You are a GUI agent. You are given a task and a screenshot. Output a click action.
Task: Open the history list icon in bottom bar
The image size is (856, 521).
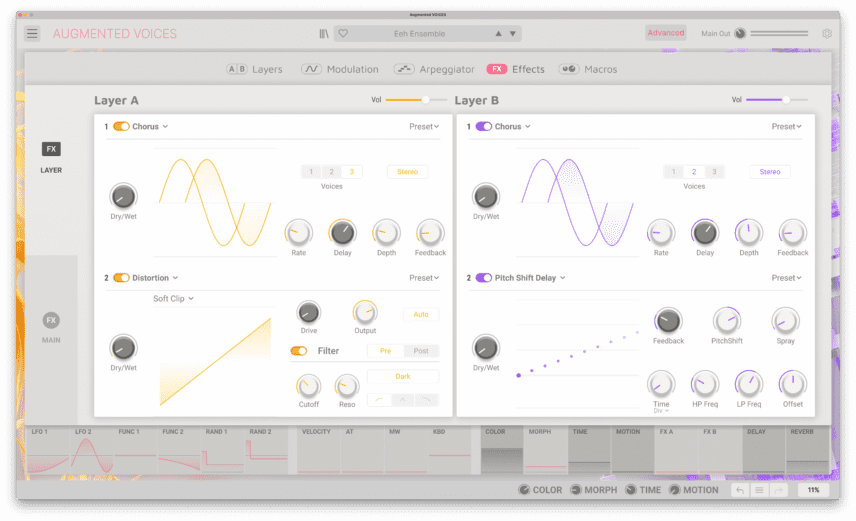tap(759, 490)
